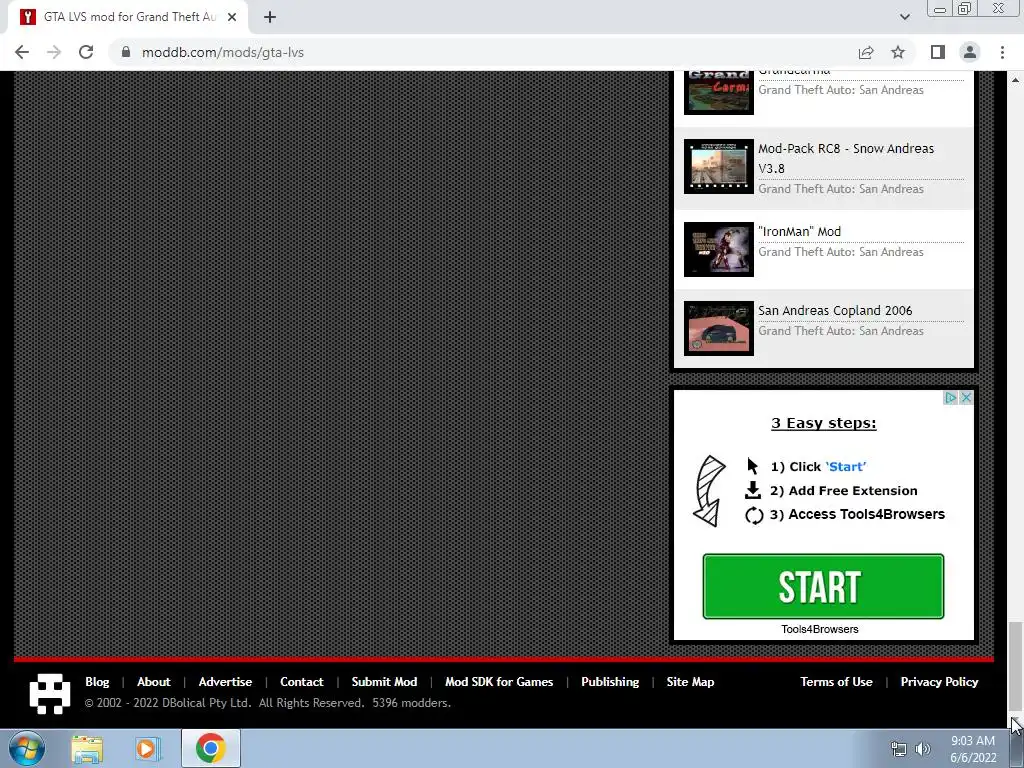Screen dimensions: 1024x768
Task: Open a new browser tab
Action: coord(270,17)
